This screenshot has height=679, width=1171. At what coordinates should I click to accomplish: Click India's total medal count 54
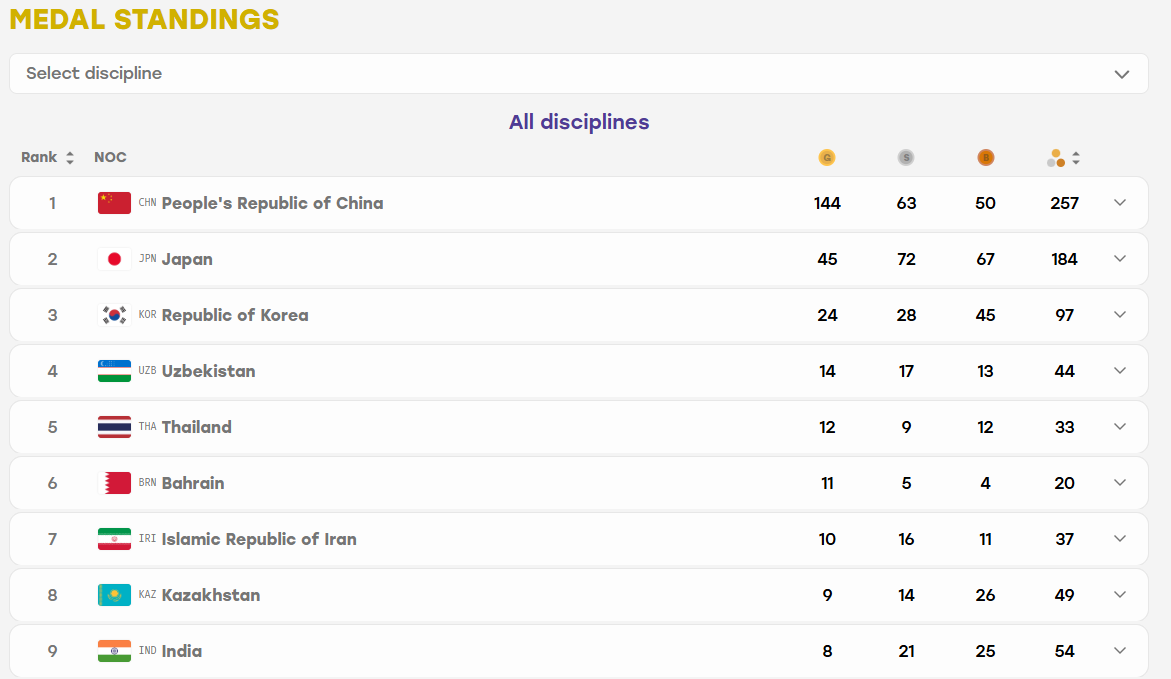click(1064, 651)
